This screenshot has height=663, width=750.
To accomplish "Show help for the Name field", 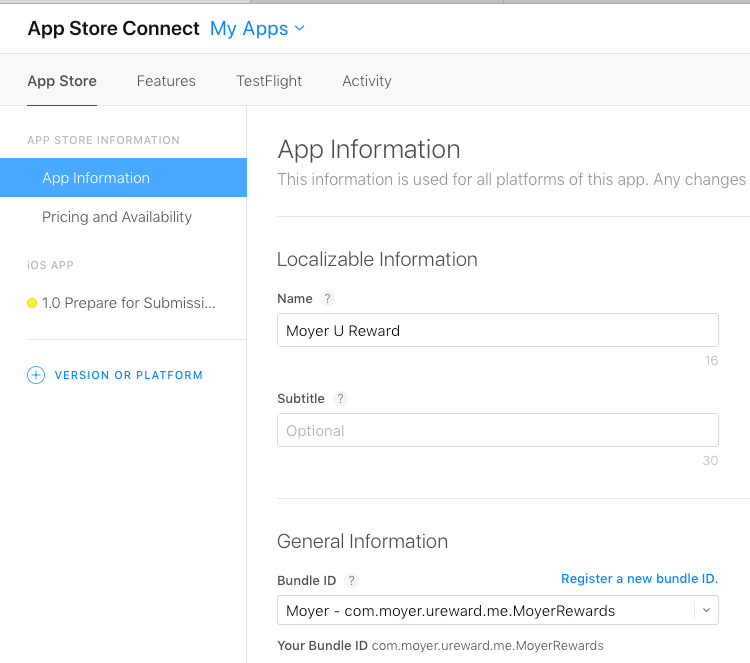I will coord(327,298).
